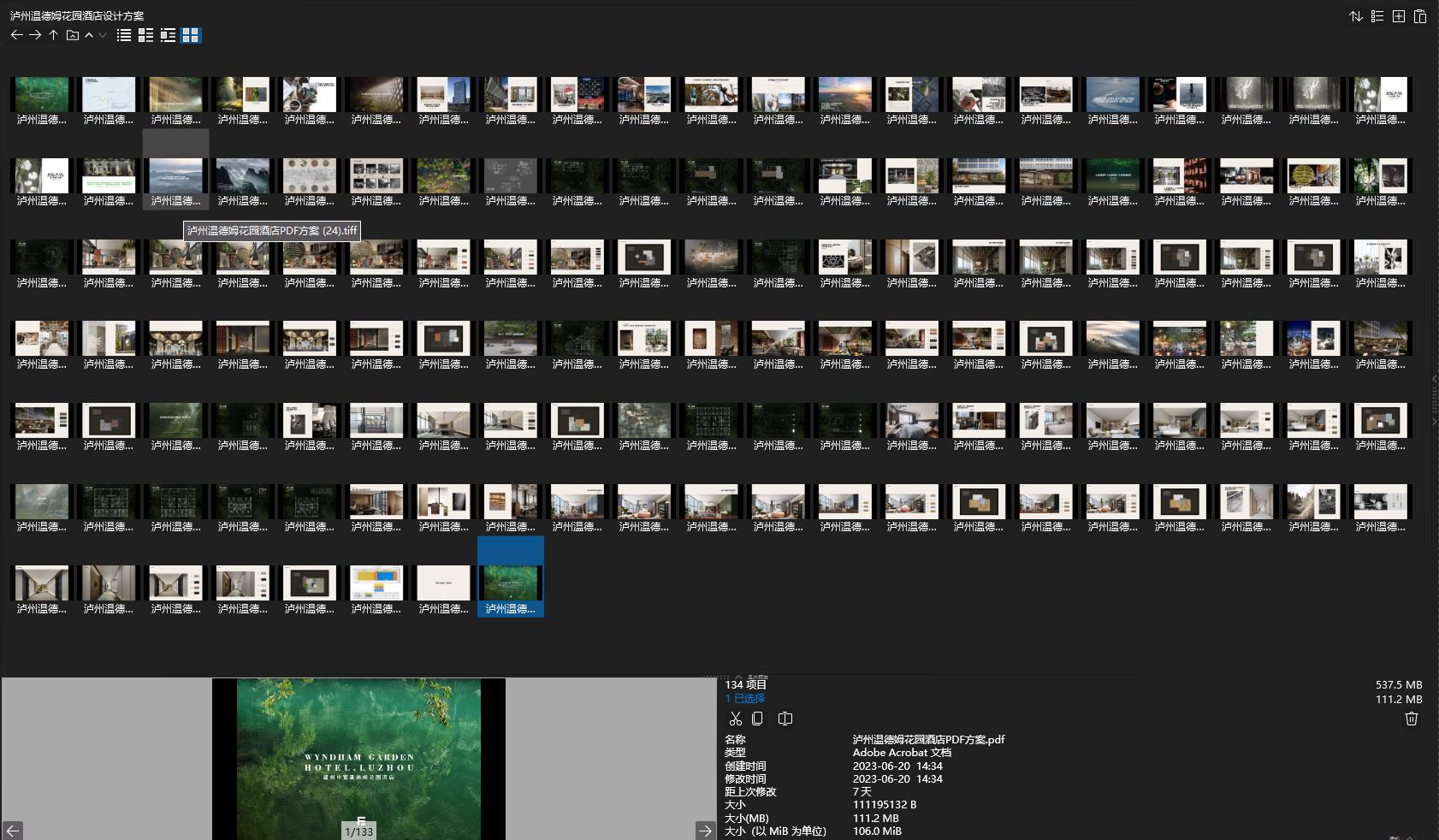Cut the selected file with scissors icon
Image resolution: width=1439 pixels, height=840 pixels.
tap(736, 719)
